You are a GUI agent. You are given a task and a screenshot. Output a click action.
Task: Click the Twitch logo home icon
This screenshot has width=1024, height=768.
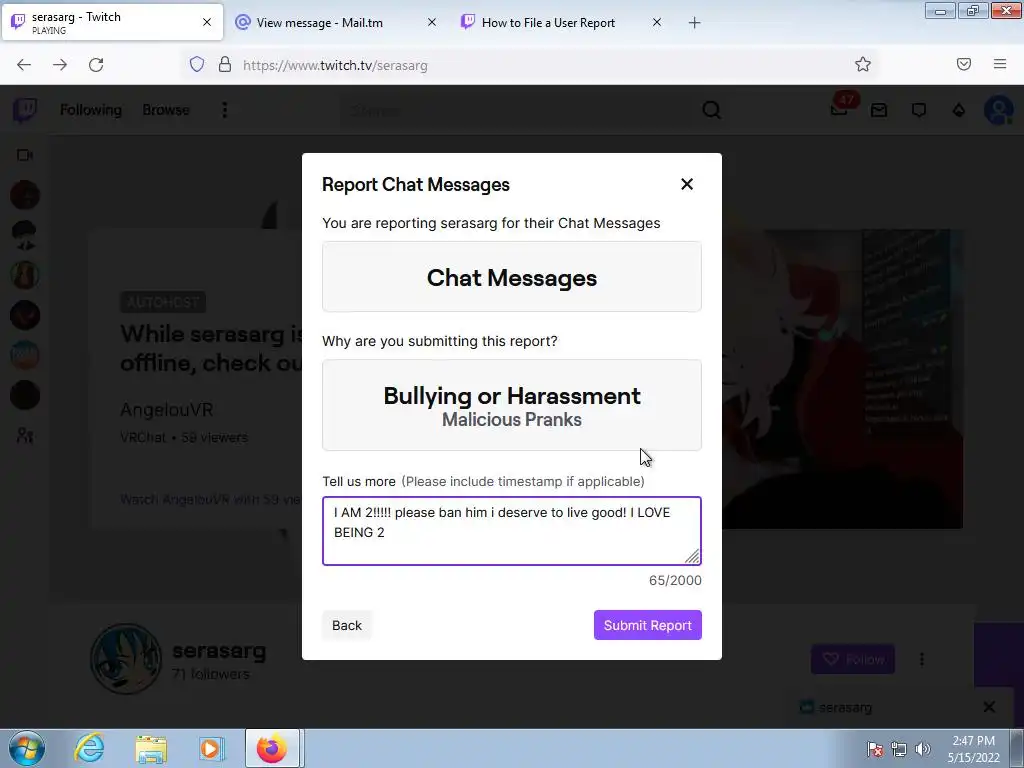pos(25,110)
